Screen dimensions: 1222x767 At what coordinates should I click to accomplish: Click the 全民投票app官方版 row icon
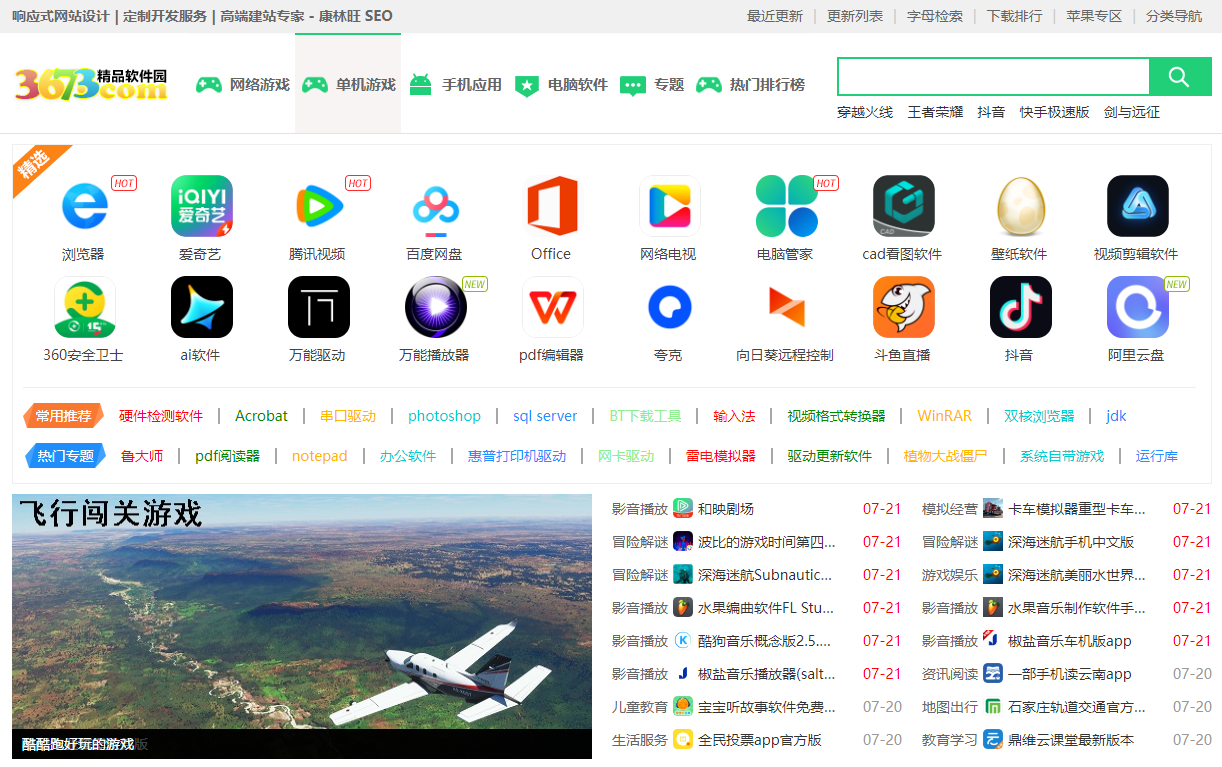(x=683, y=739)
